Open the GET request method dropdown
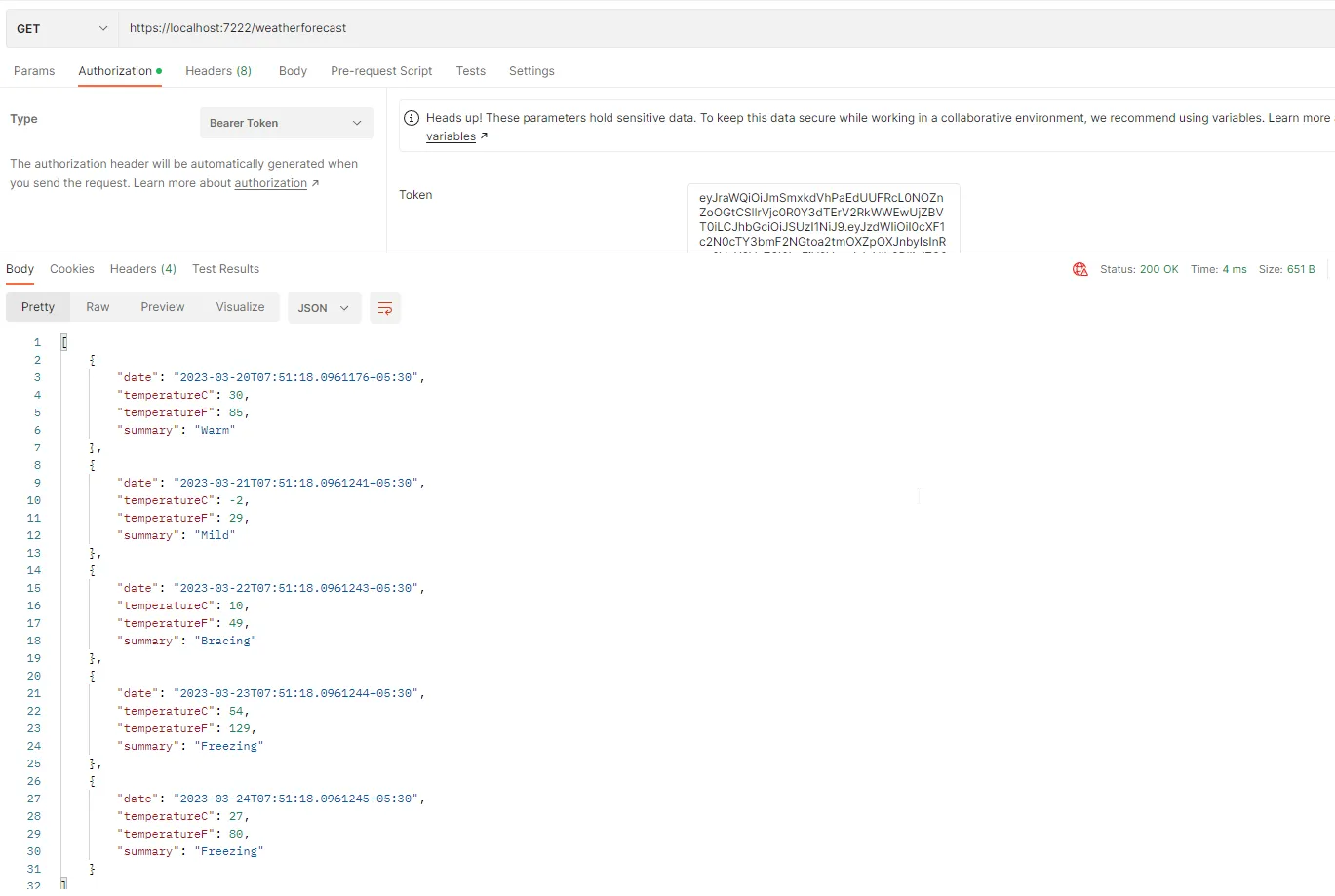Screen dimensions: 1335x896 59,28
